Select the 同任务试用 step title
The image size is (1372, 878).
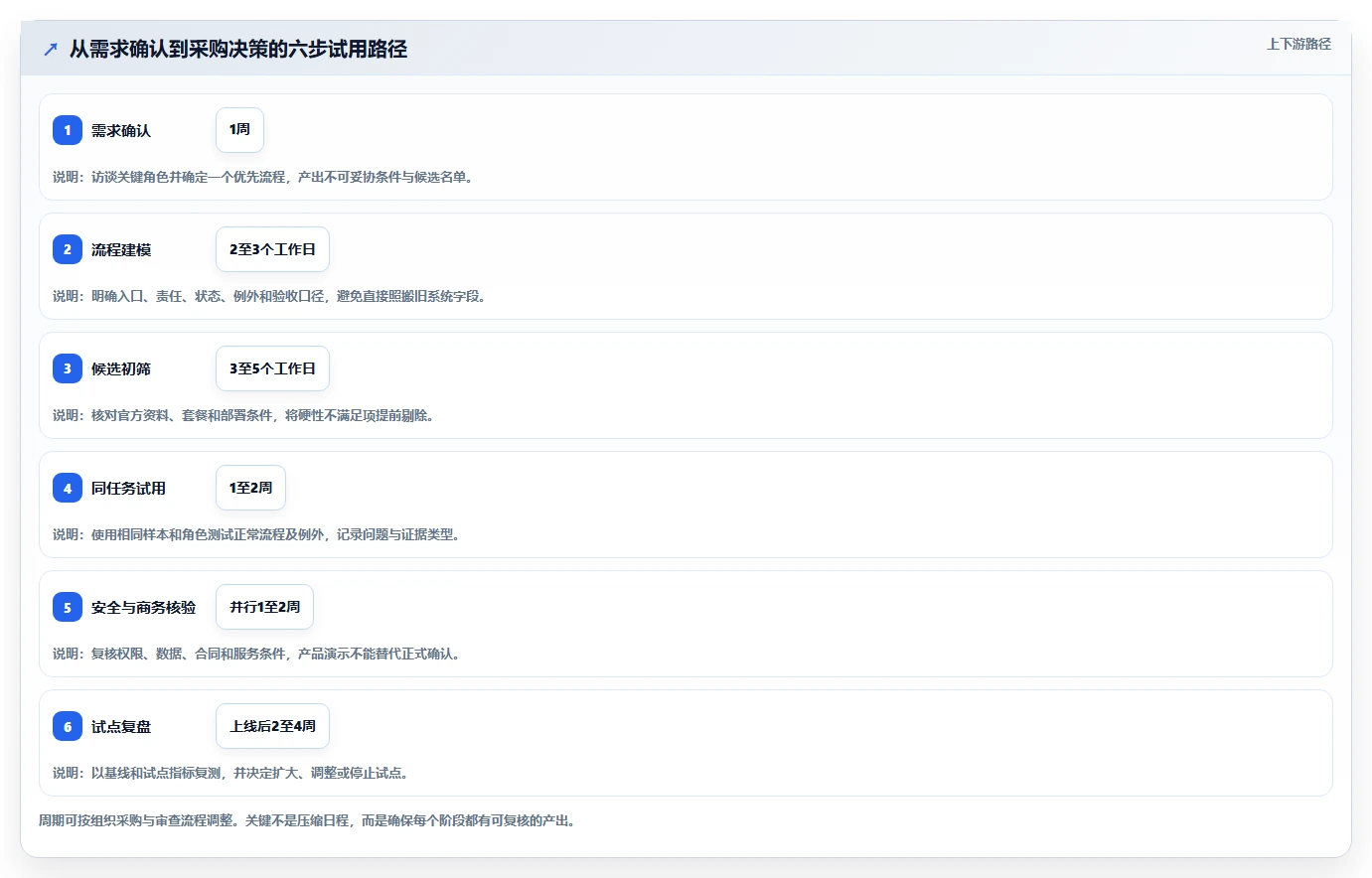coord(129,488)
